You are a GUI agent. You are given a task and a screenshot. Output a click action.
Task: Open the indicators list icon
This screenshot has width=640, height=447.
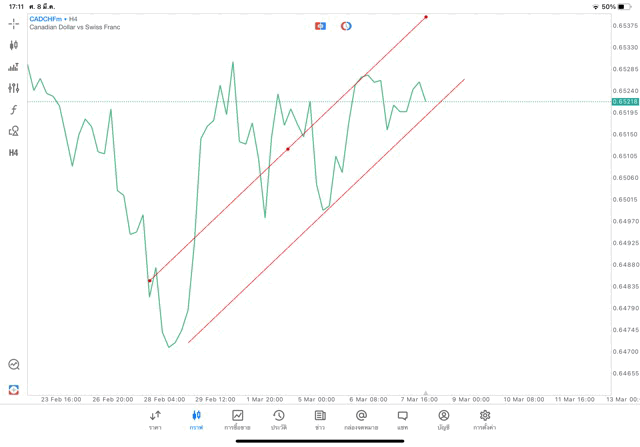(x=14, y=67)
